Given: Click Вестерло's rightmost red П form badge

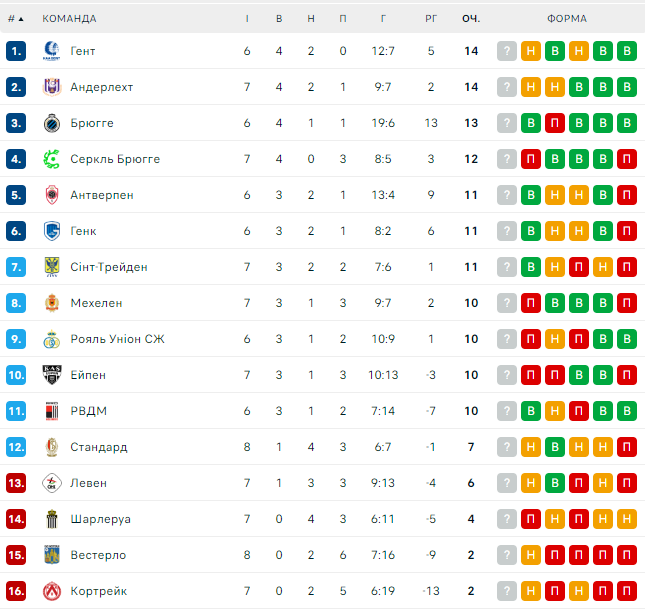Looking at the screenshot, I should (x=627, y=555).
